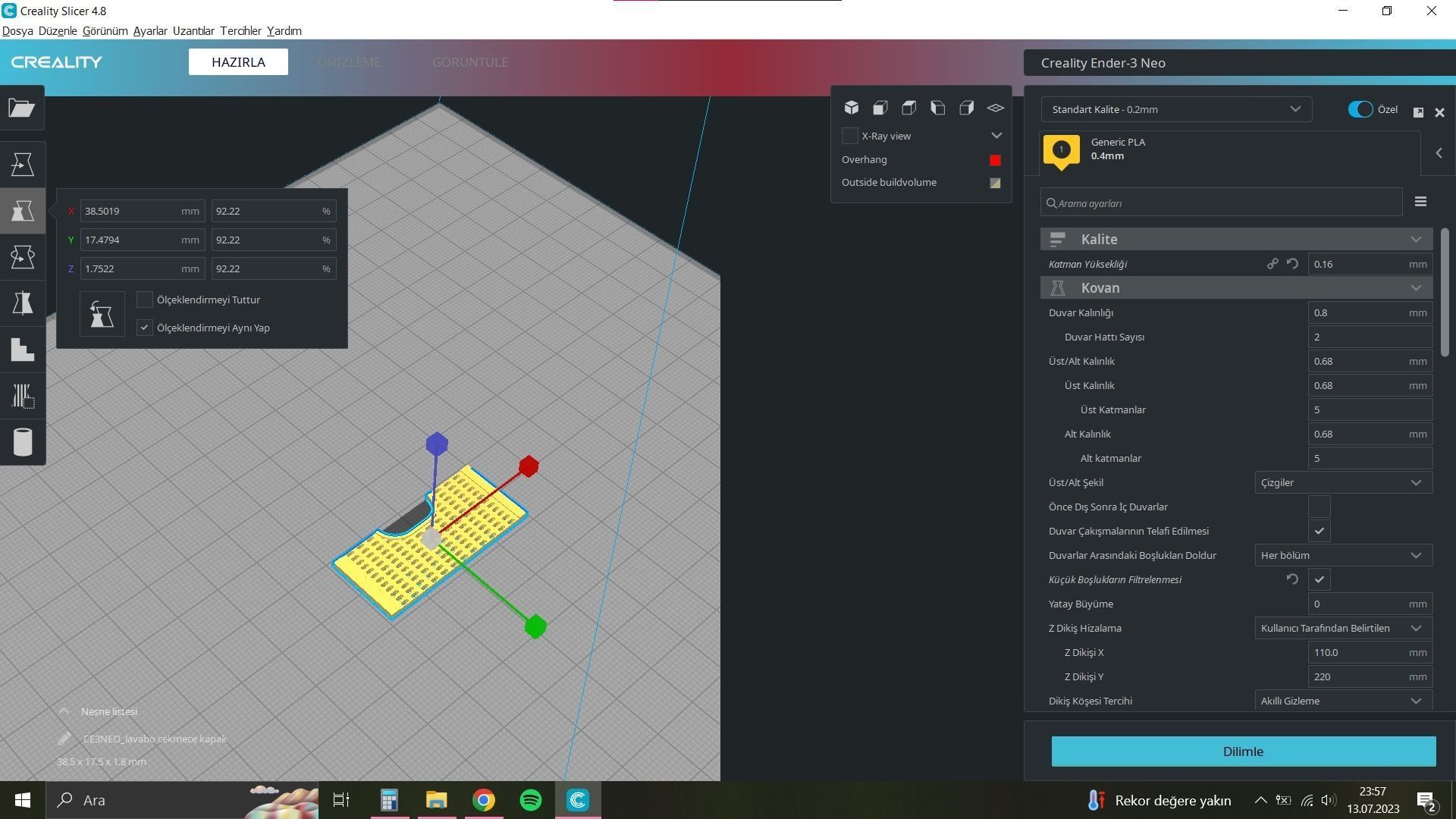Viewport: 1456px width, 819px height.
Task: Click the Arama ayarları search field
Action: point(1221,203)
